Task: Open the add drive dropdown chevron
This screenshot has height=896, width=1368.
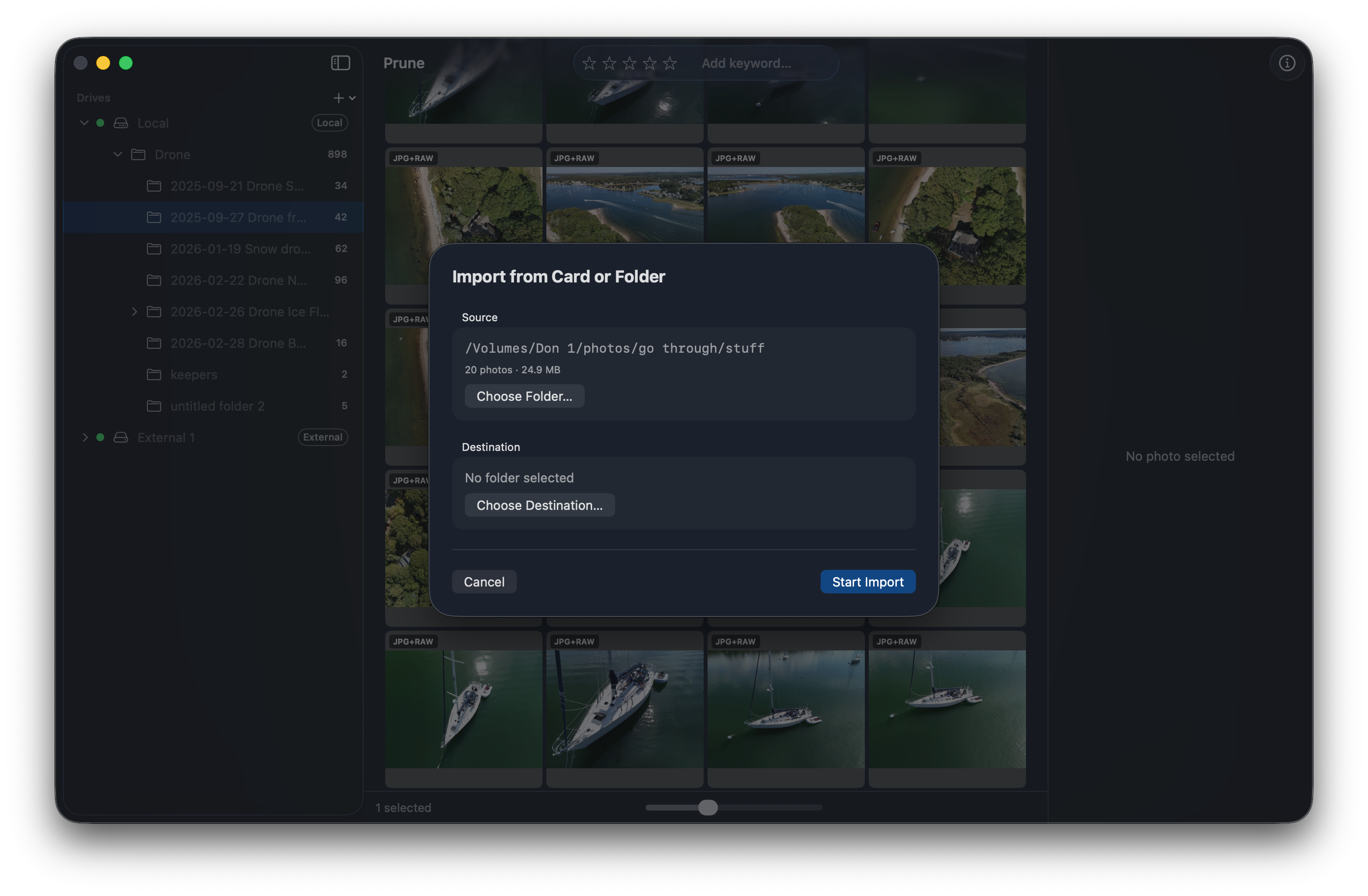Action: [352, 98]
